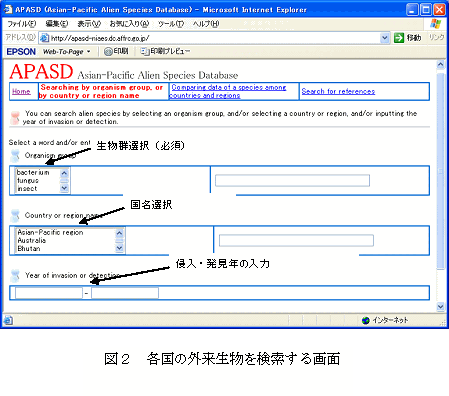
Task: Click the first year of invasion field
Action: click(x=49, y=293)
